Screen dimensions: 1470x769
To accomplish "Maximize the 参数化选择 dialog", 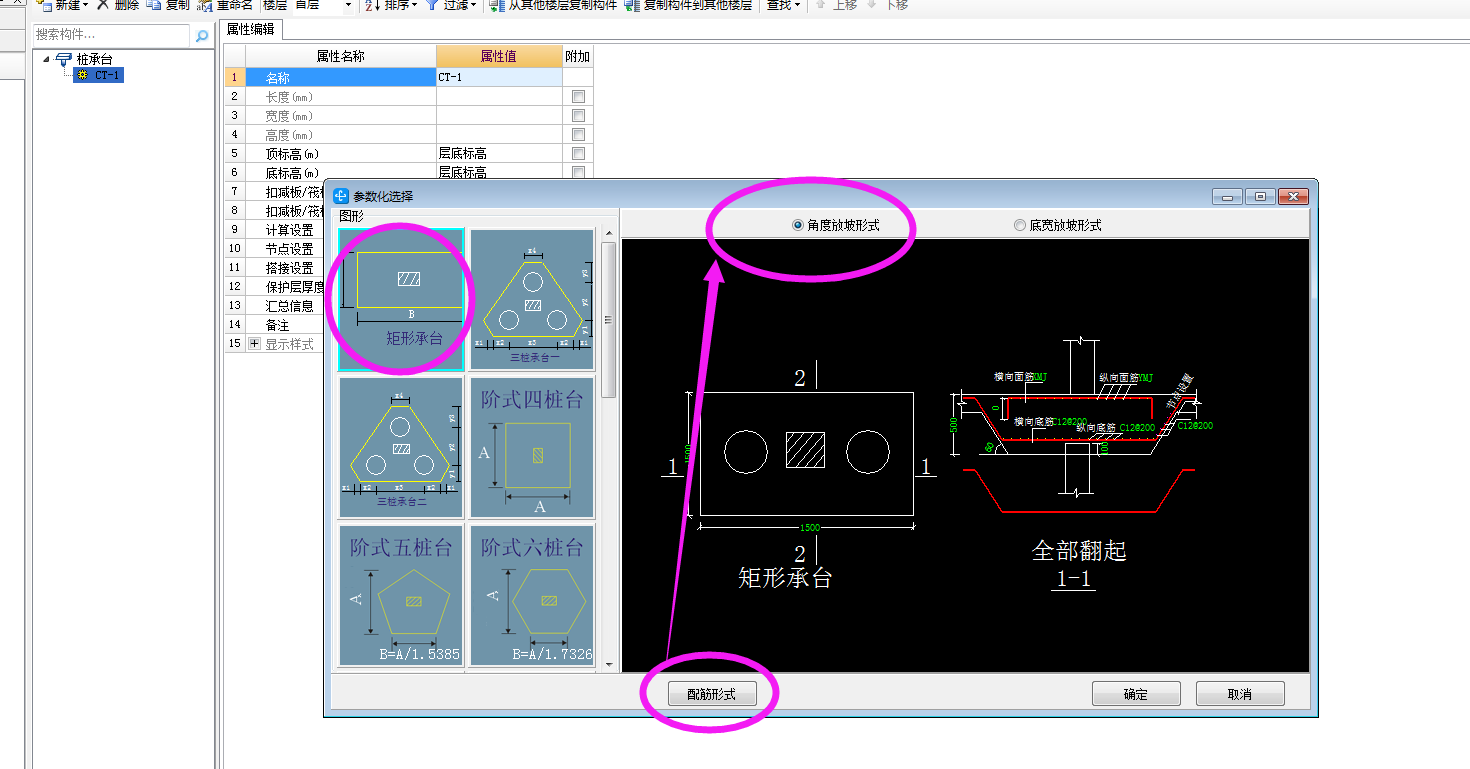I will 1260,196.
